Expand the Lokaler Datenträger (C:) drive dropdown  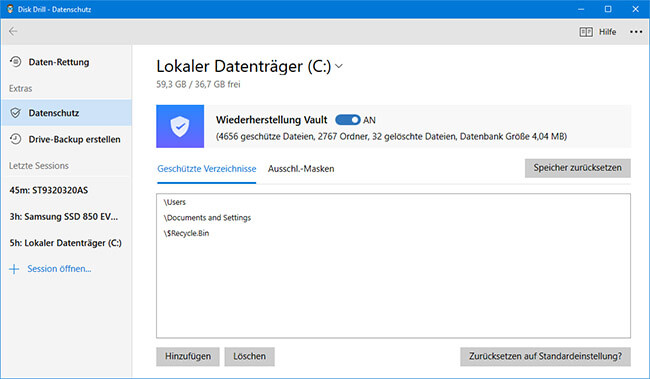(339, 66)
